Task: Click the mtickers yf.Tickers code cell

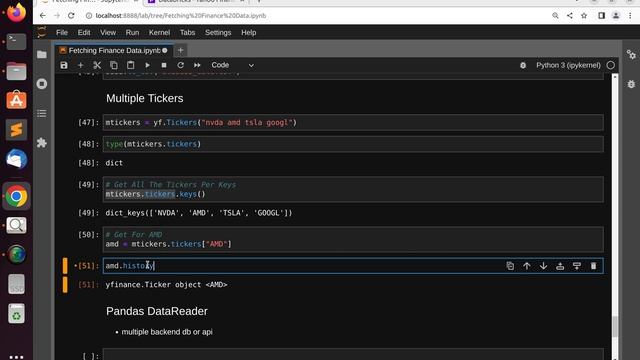Action: (x=353, y=122)
